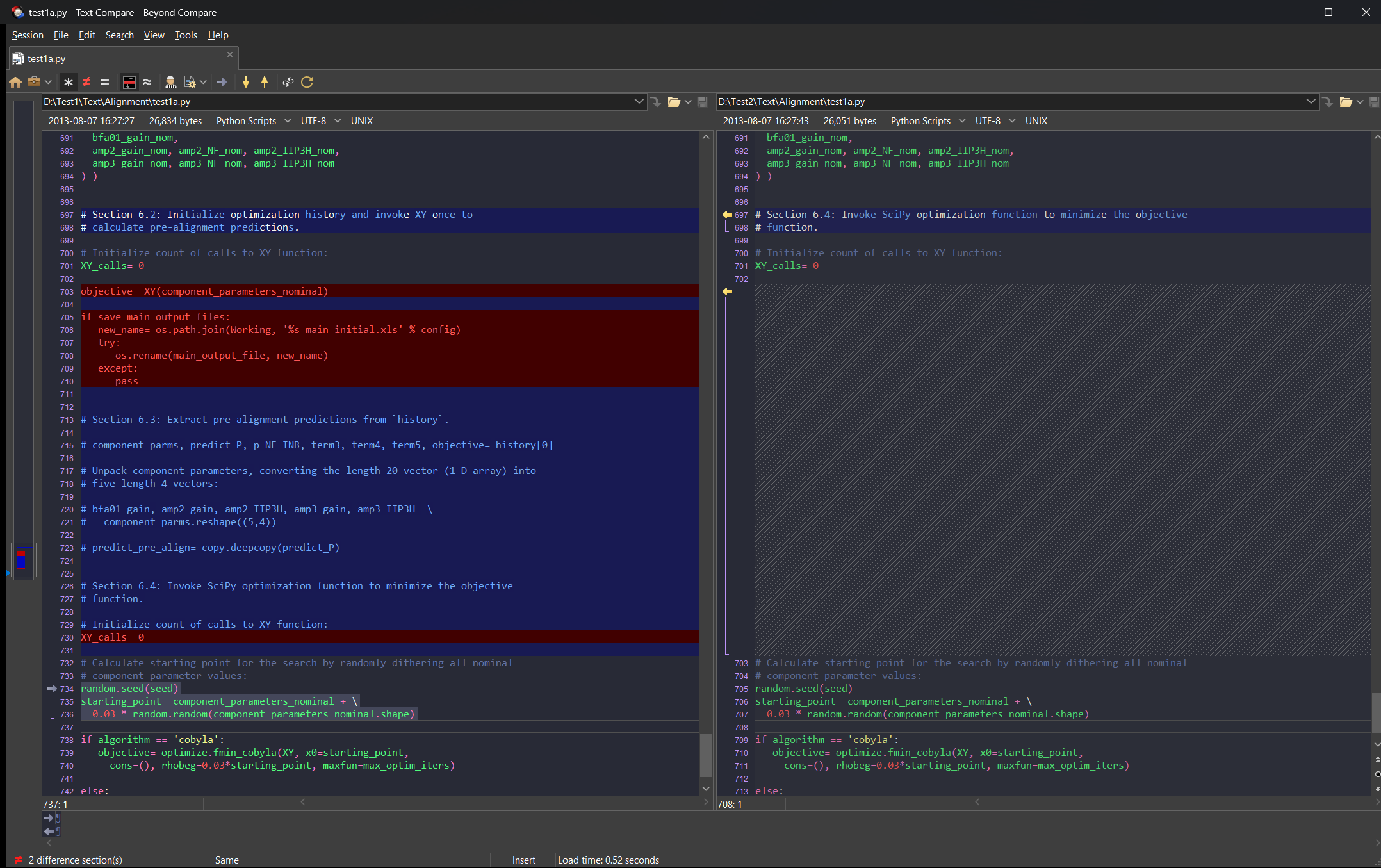Click the left pane browse-enter arrow icon

[x=655, y=102]
